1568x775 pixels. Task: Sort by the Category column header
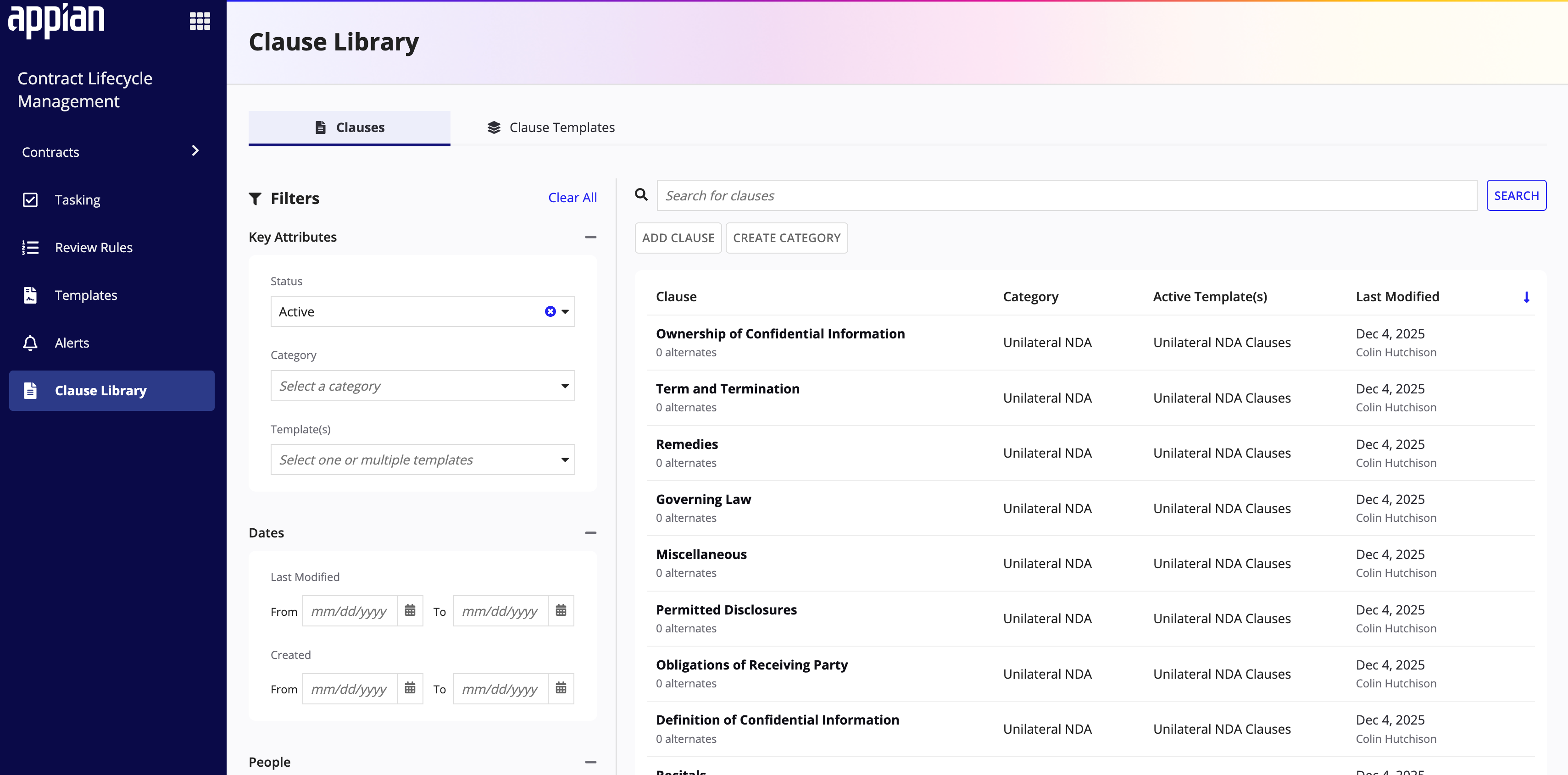tap(1030, 296)
